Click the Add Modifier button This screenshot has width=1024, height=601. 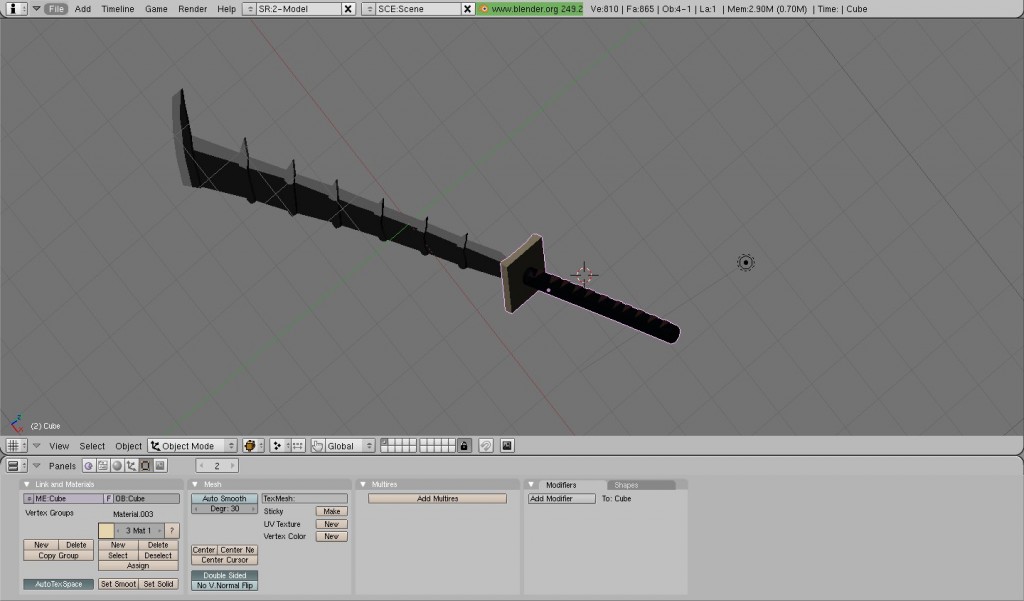click(560, 498)
